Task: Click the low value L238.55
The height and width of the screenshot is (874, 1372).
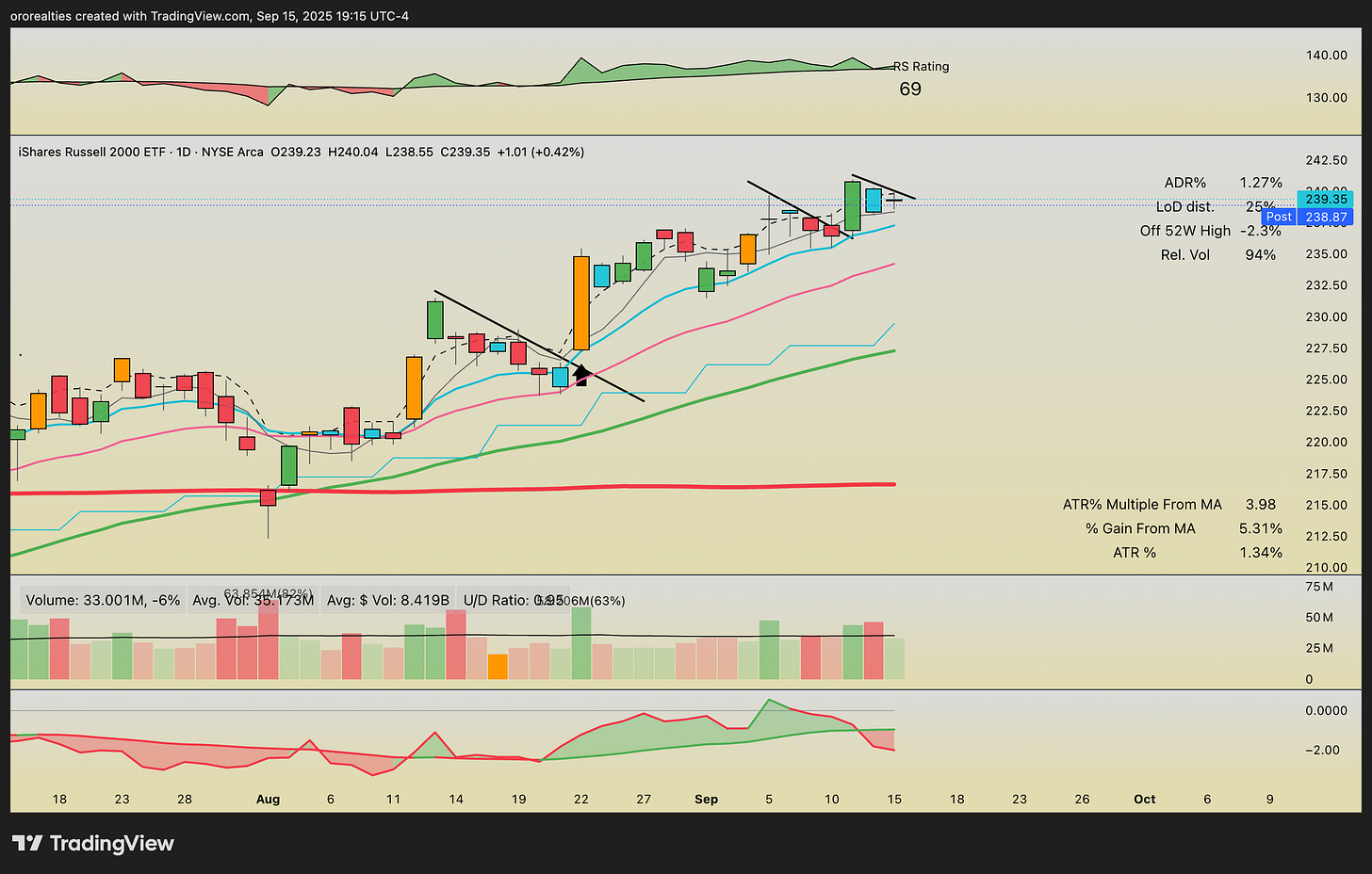Action: tap(409, 152)
